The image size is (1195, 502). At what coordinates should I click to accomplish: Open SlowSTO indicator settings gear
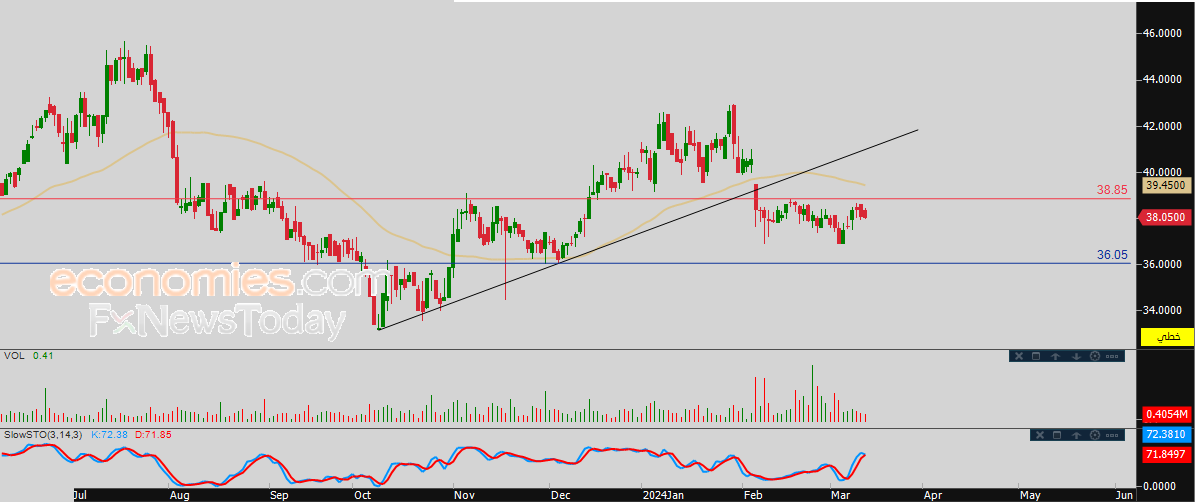click(1095, 435)
